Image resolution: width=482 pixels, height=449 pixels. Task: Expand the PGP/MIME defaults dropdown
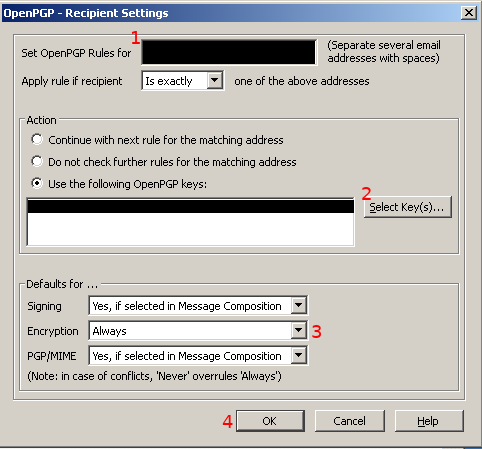[x=198, y=356]
